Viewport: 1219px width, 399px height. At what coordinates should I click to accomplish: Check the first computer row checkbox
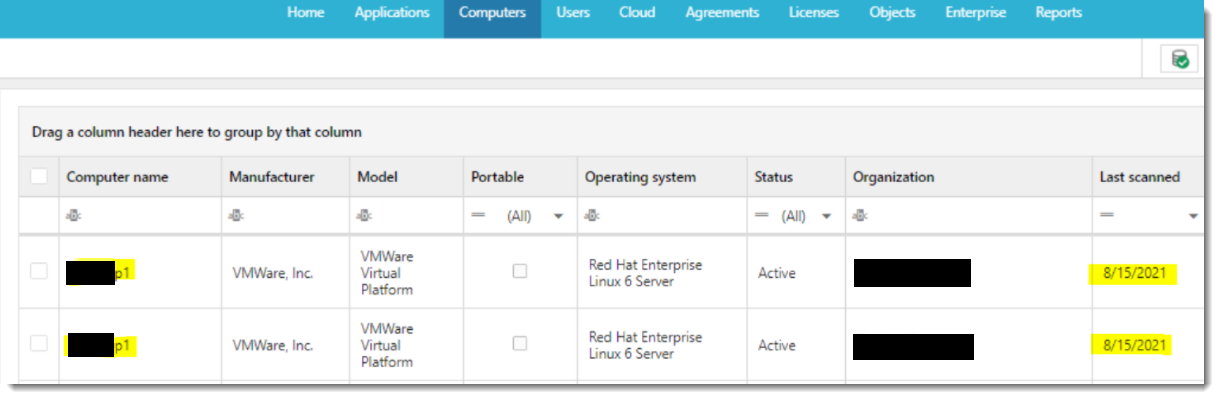(x=39, y=271)
